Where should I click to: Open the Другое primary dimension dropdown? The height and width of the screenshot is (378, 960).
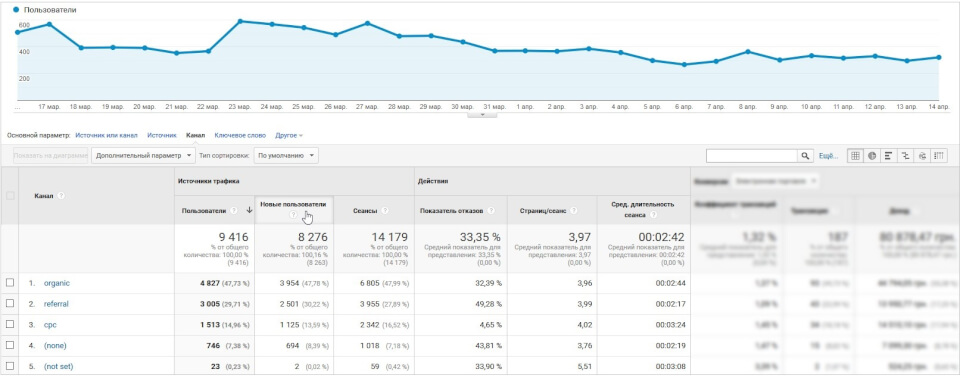[289, 135]
